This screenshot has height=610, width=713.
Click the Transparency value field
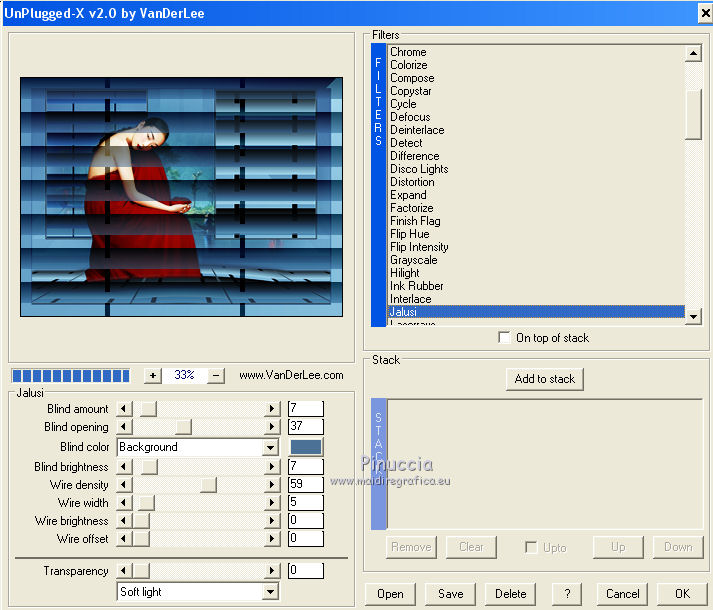[306, 570]
